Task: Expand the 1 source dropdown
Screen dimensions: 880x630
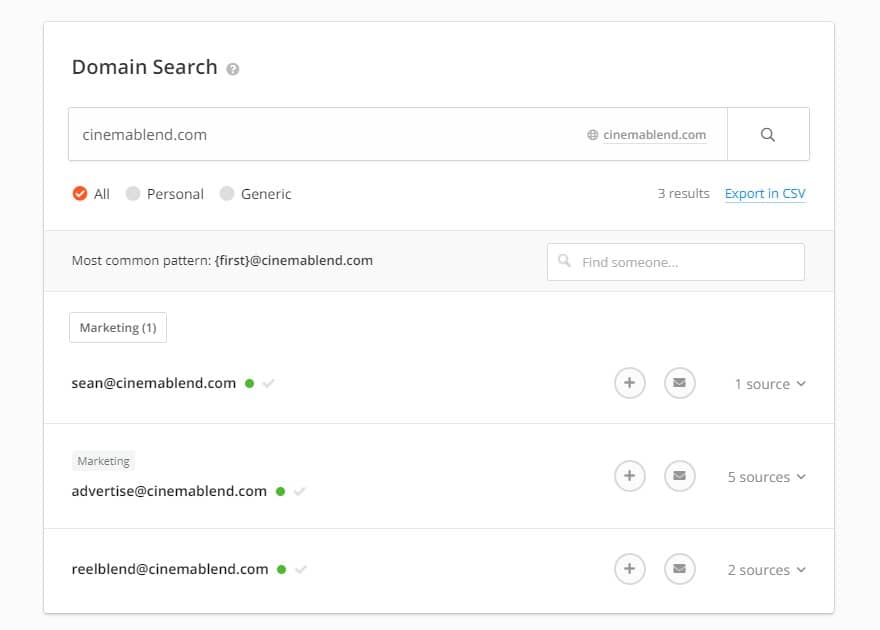Action: click(770, 384)
